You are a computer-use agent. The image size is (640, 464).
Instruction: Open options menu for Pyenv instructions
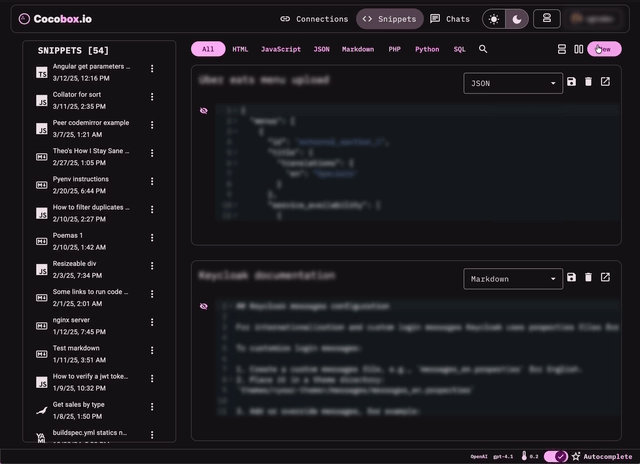click(x=152, y=181)
